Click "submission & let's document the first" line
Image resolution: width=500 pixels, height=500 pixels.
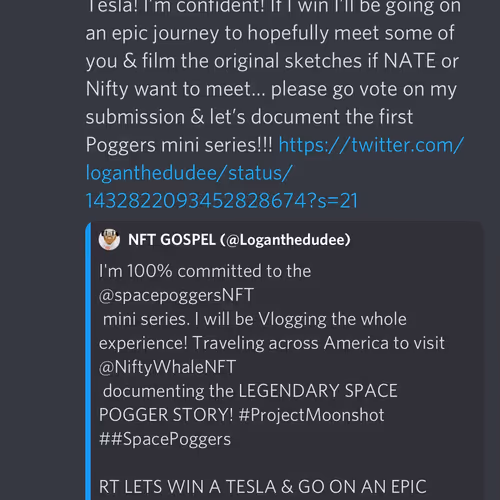[249, 117]
